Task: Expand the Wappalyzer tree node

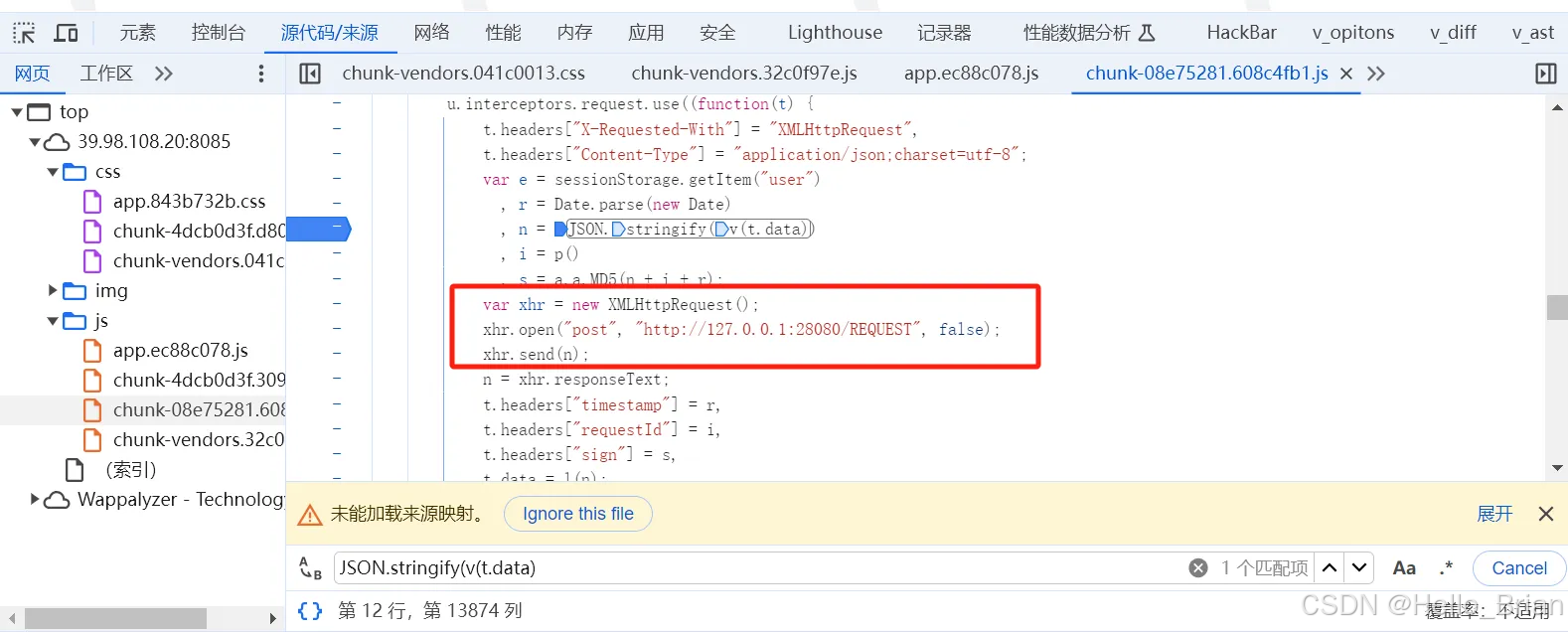Action: 36,500
